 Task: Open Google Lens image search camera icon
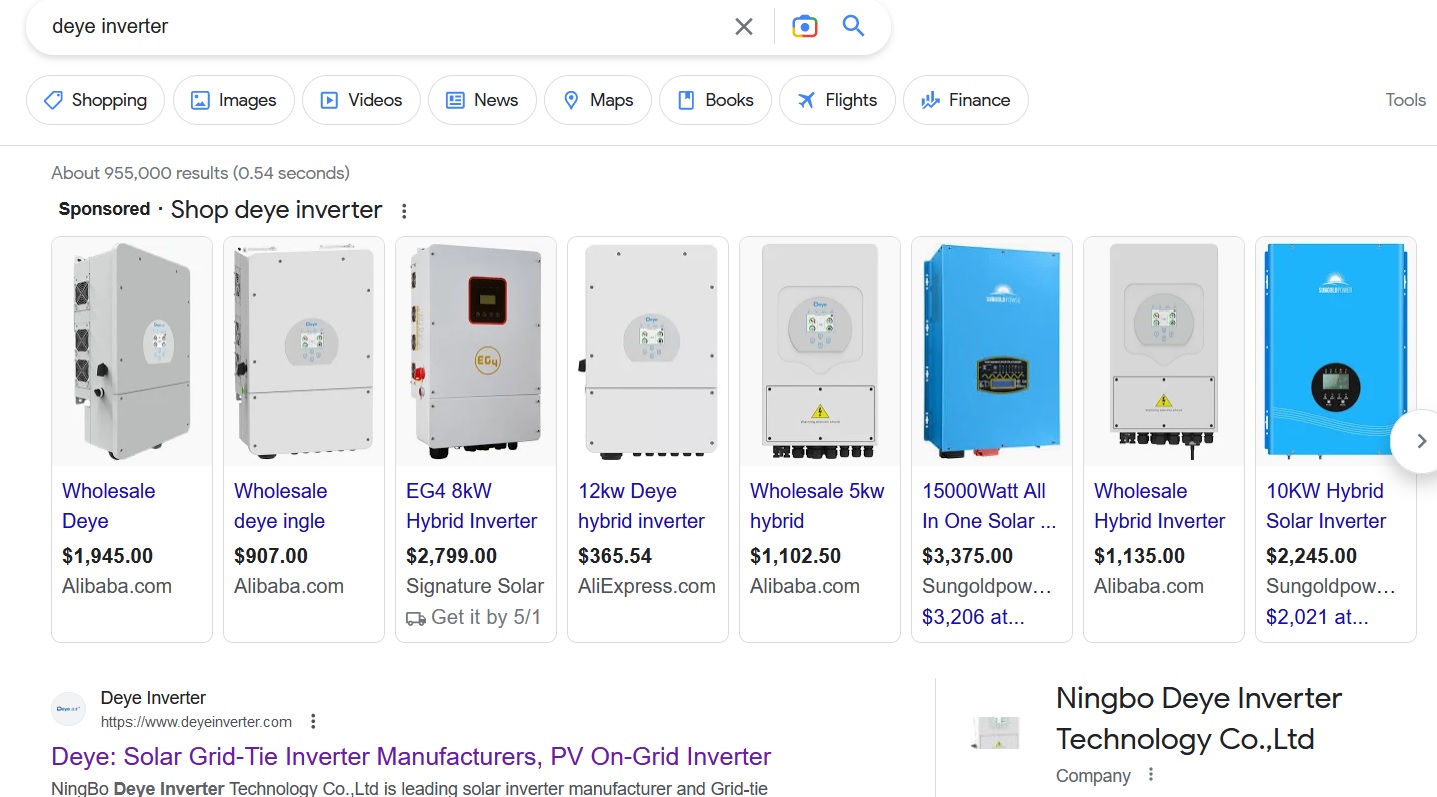(x=804, y=27)
